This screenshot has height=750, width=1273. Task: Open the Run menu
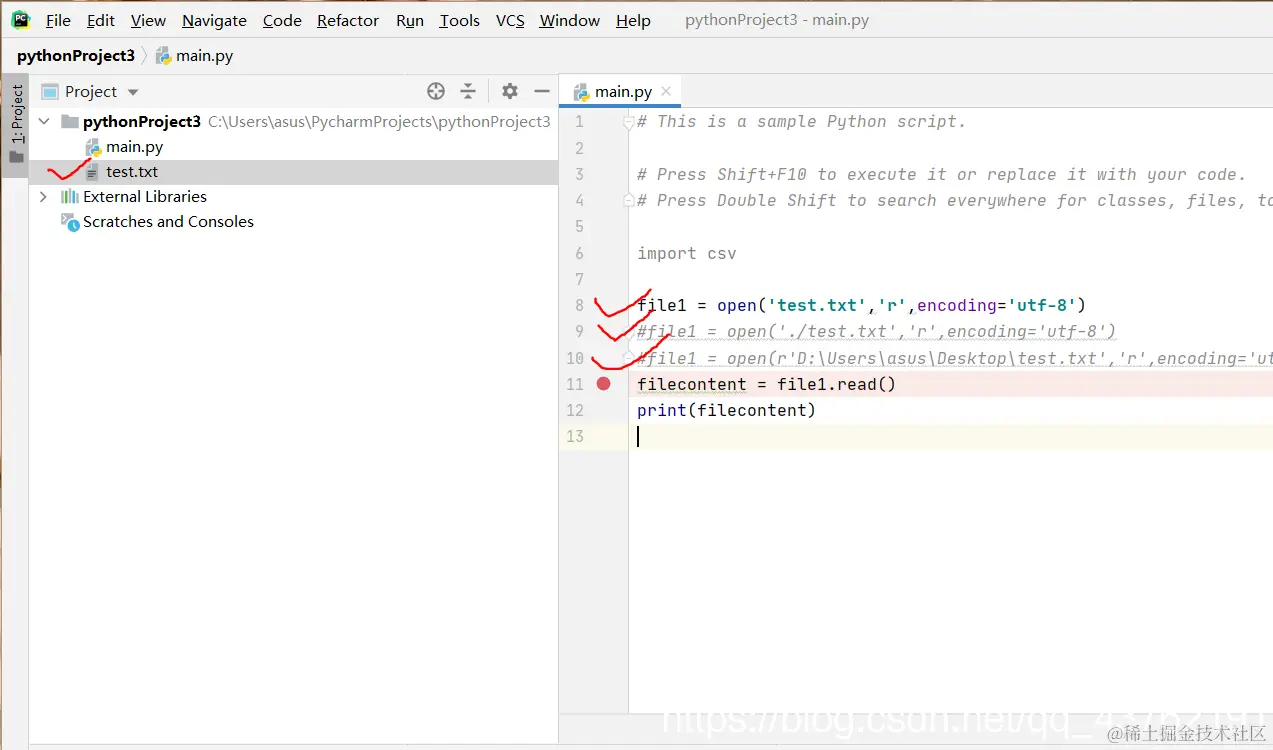(410, 20)
